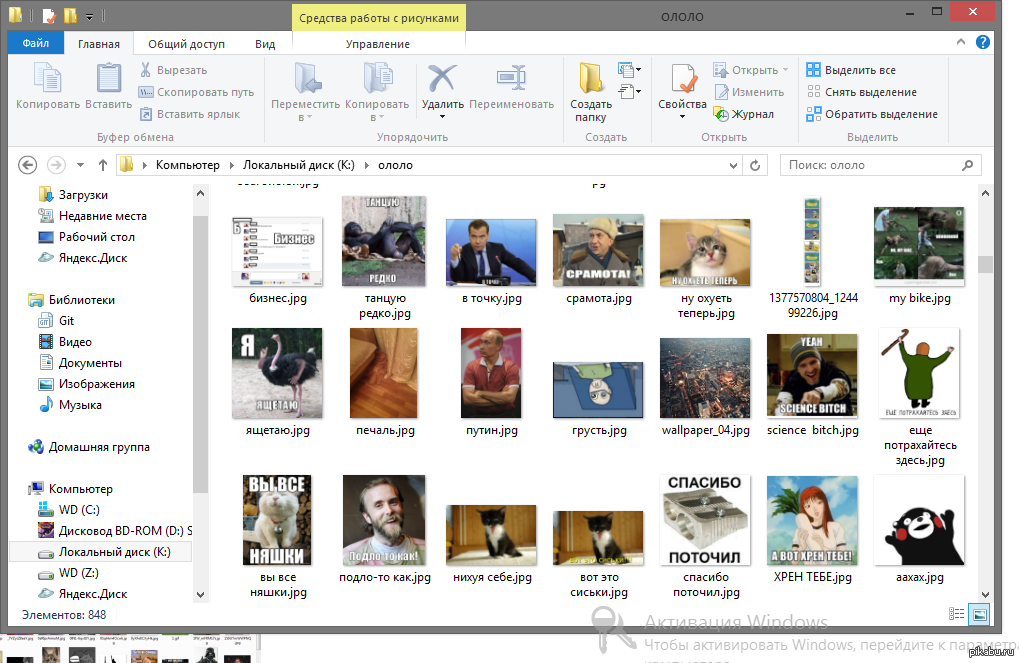Select Яндекс.Диск under favorites in the sidebar
This screenshot has width=1019, height=663.
tap(92, 258)
